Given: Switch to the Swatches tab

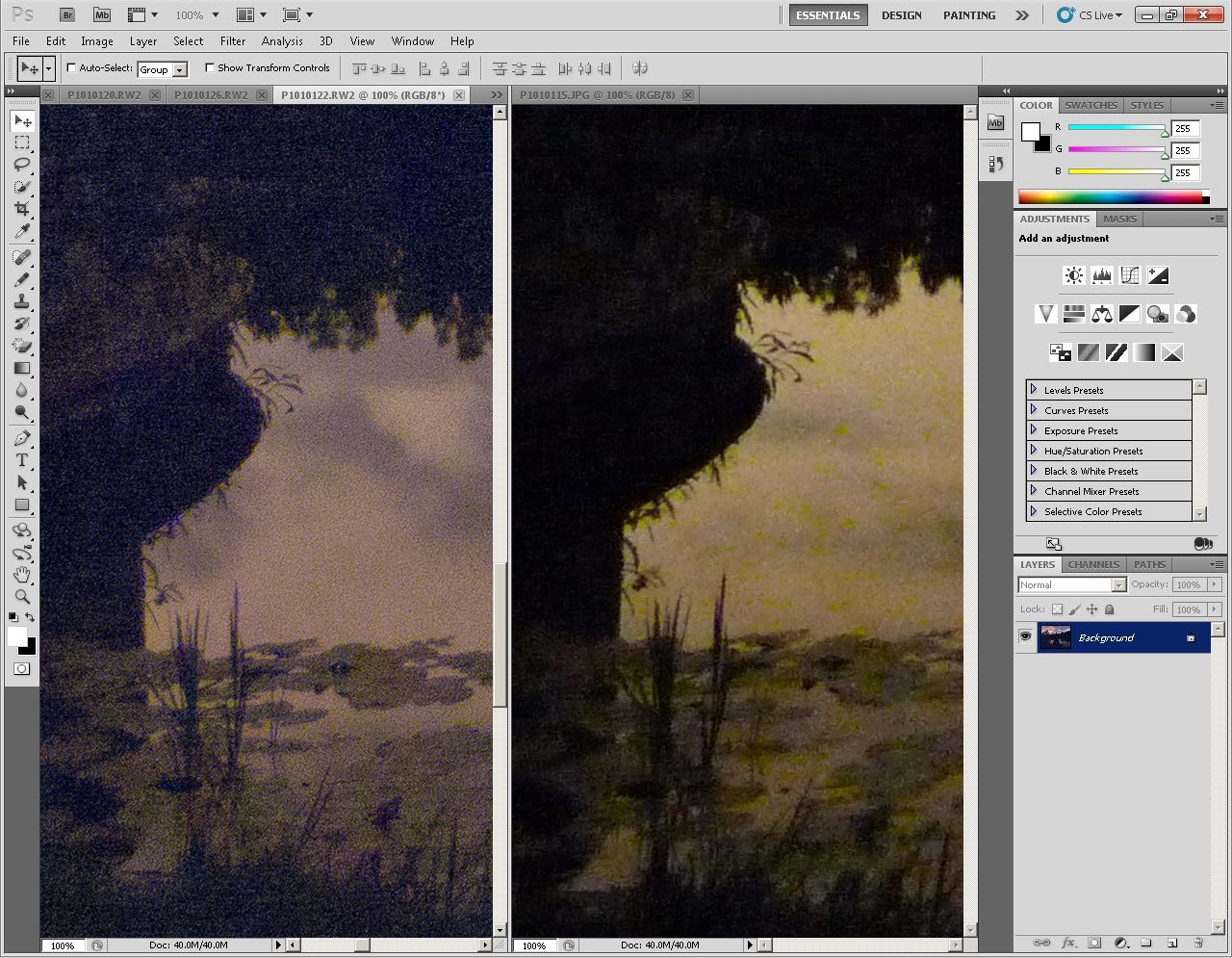Looking at the screenshot, I should (x=1091, y=106).
